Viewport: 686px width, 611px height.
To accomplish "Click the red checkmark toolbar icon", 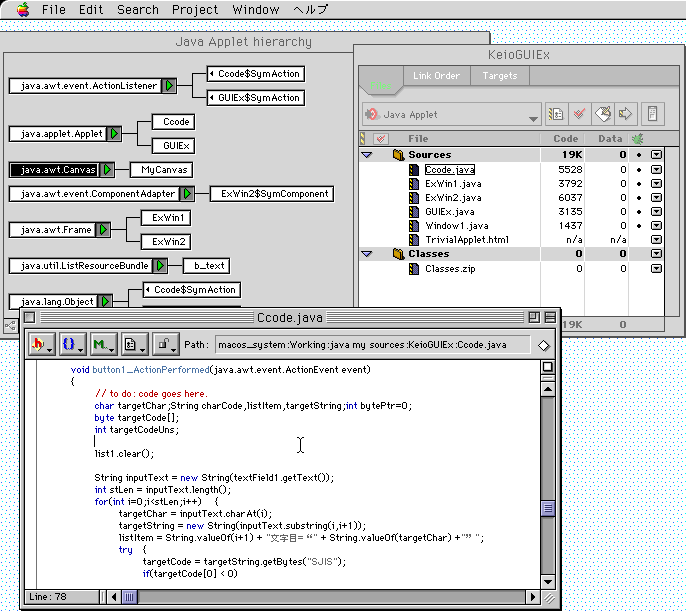I will pyautogui.click(x=579, y=114).
